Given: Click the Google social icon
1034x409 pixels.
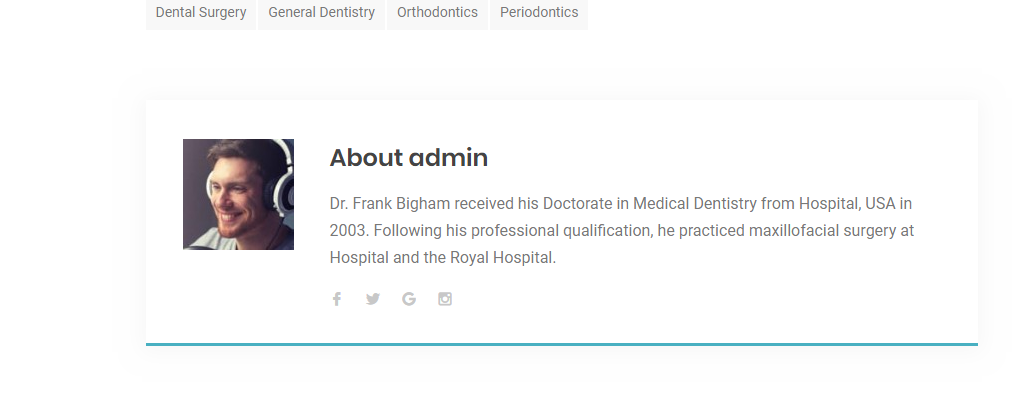Looking at the screenshot, I should click(409, 299).
